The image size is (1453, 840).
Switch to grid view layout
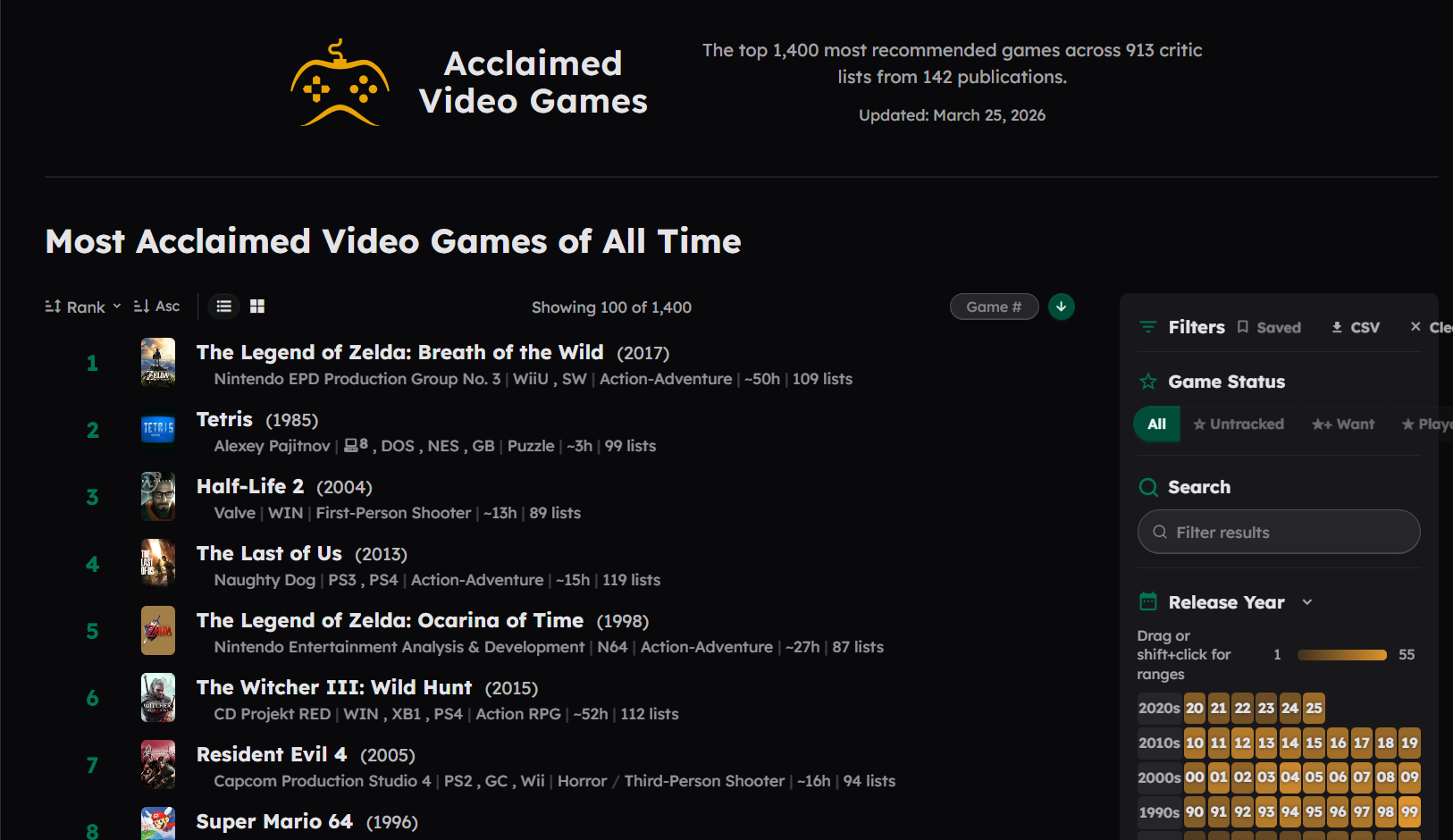click(x=257, y=307)
